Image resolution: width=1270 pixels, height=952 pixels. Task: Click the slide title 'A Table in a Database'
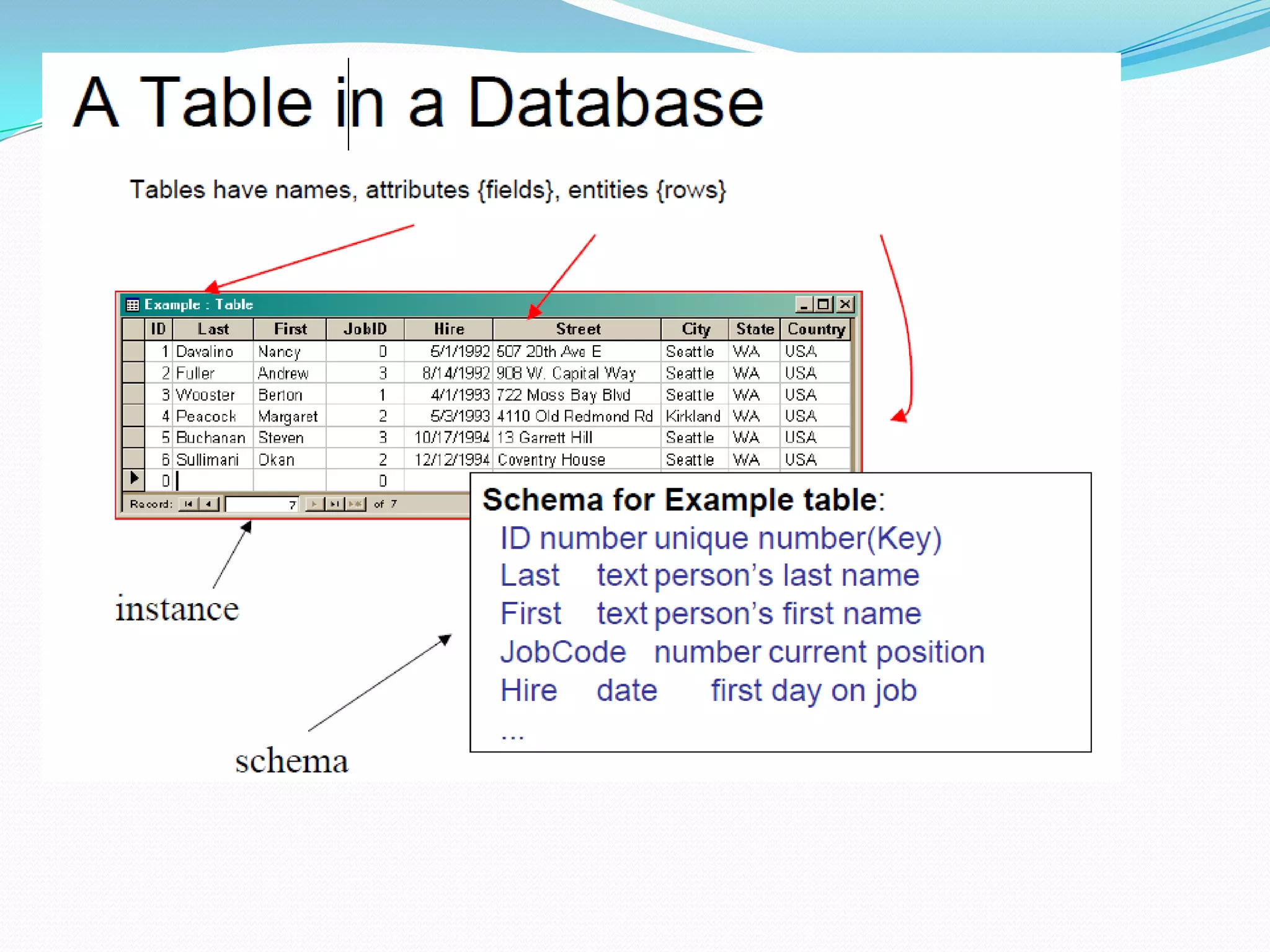(418, 102)
